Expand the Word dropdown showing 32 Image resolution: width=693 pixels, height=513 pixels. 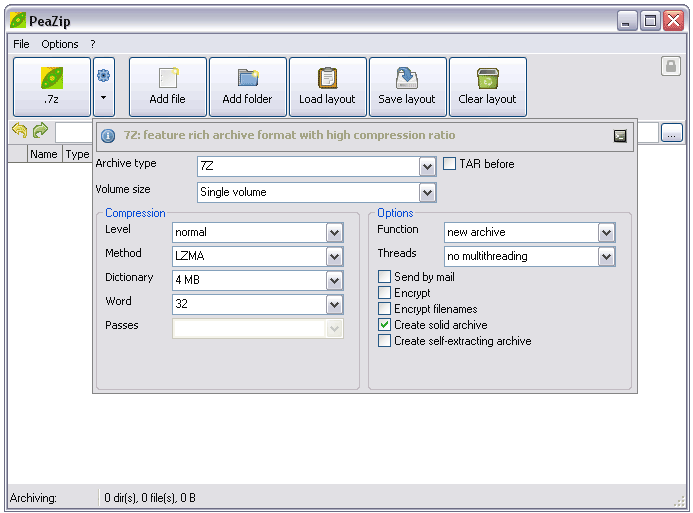coord(335,304)
